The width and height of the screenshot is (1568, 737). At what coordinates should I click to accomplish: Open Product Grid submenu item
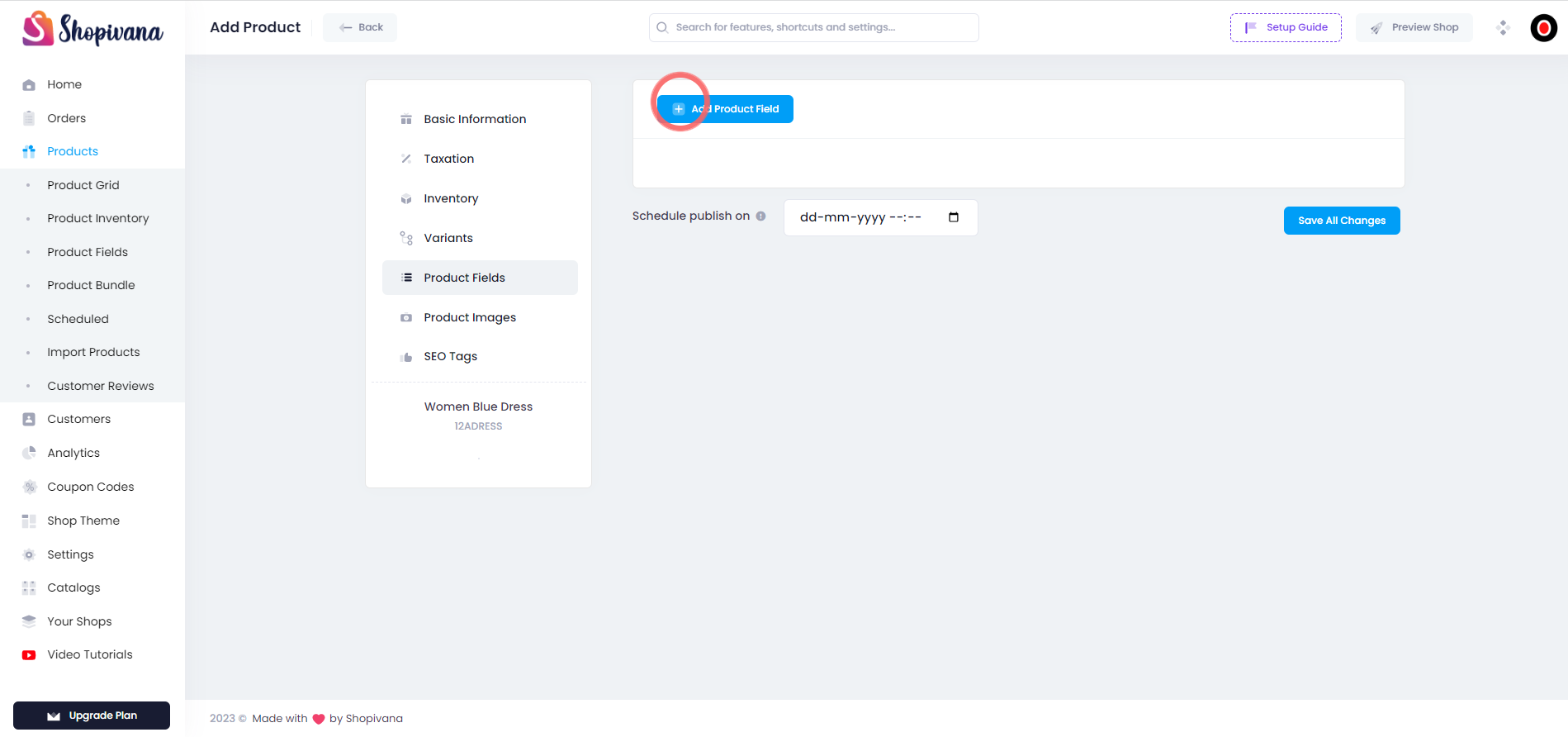point(83,185)
